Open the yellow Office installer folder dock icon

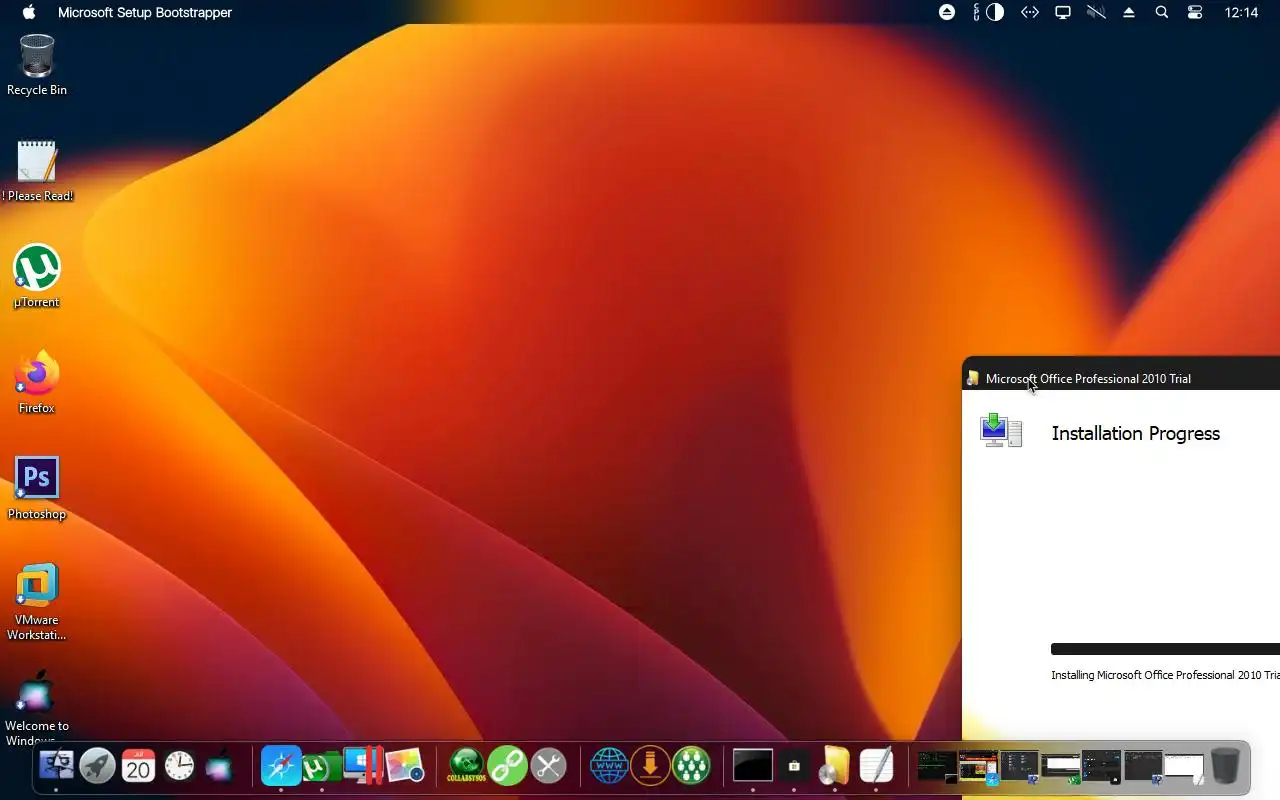tap(835, 766)
